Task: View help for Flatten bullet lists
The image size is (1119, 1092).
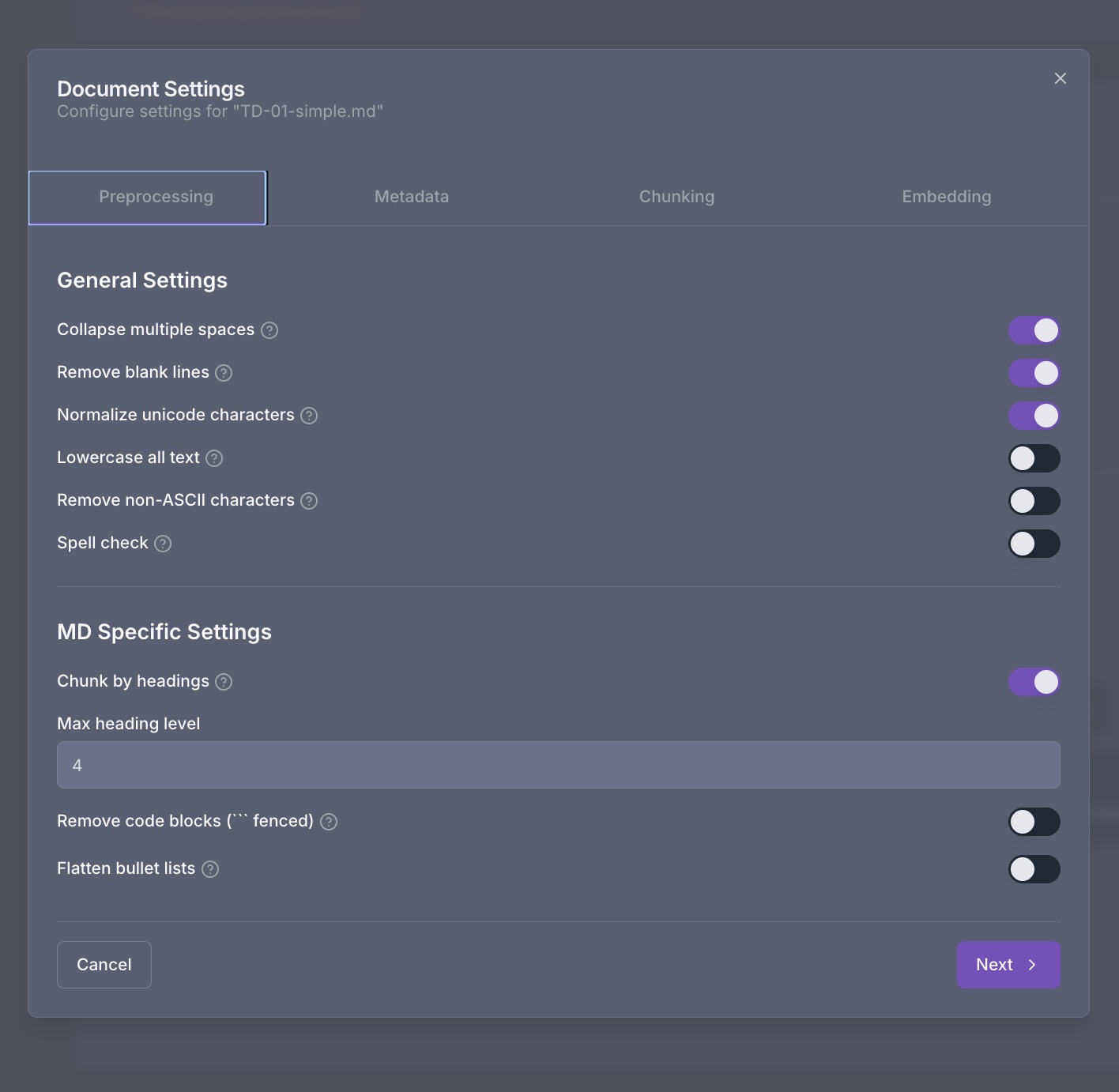Action: click(x=209, y=869)
